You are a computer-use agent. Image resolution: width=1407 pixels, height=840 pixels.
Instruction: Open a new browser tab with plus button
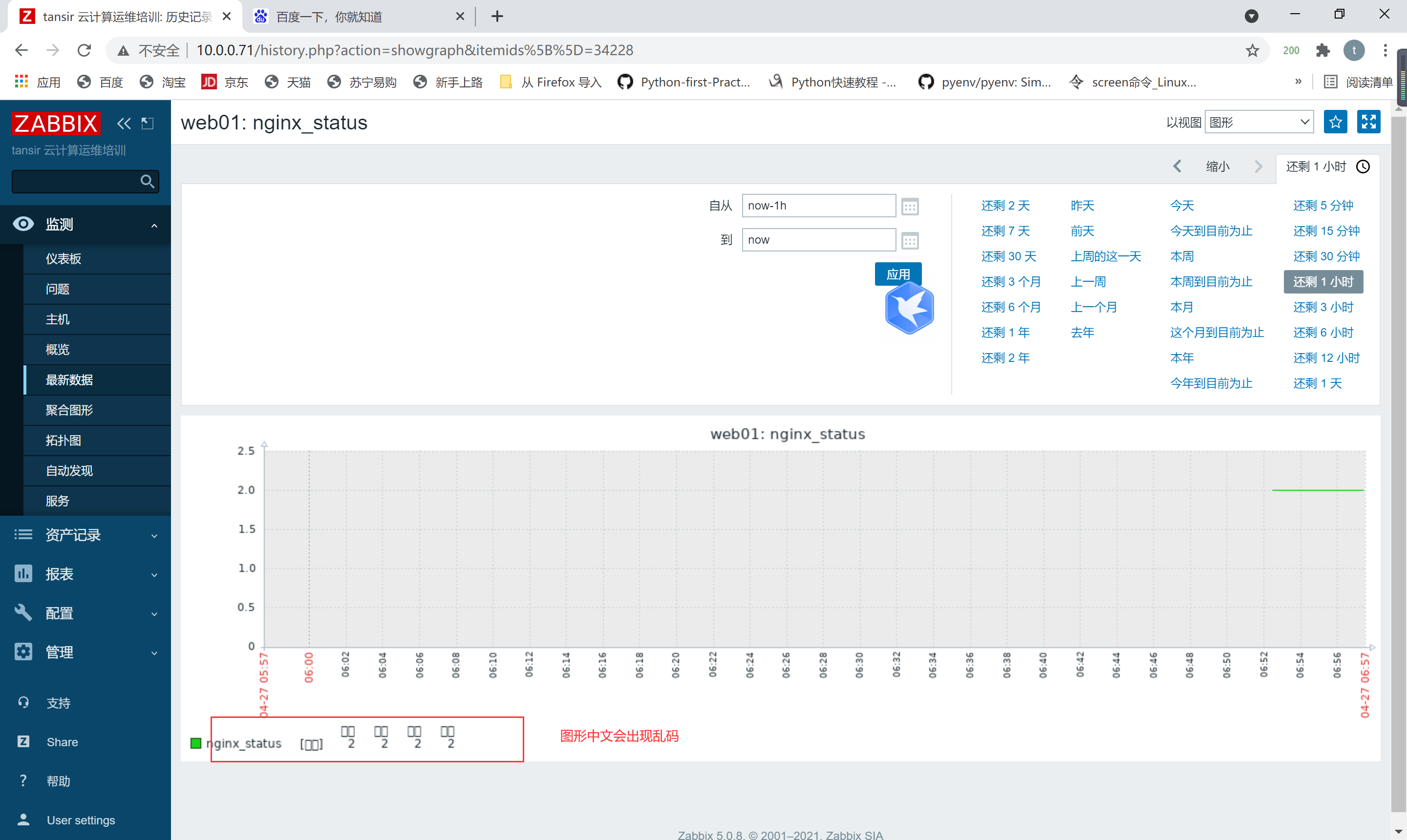tap(497, 17)
